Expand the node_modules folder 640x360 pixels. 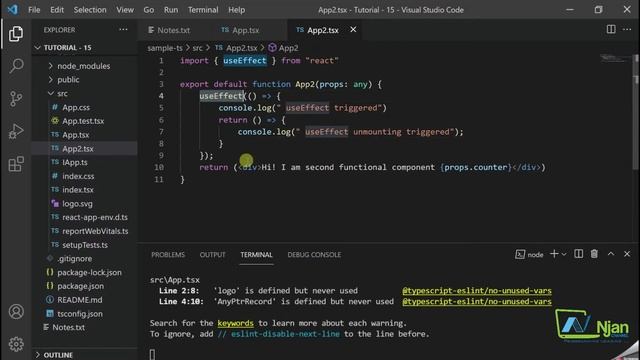84,66
